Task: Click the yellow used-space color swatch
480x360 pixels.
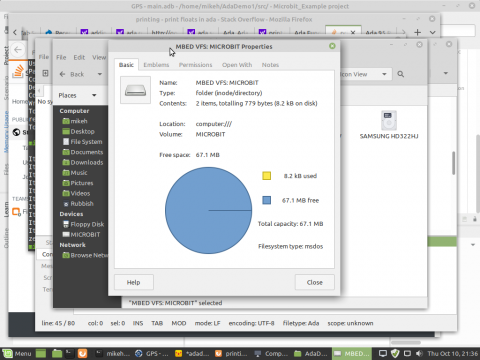Action: (266, 176)
